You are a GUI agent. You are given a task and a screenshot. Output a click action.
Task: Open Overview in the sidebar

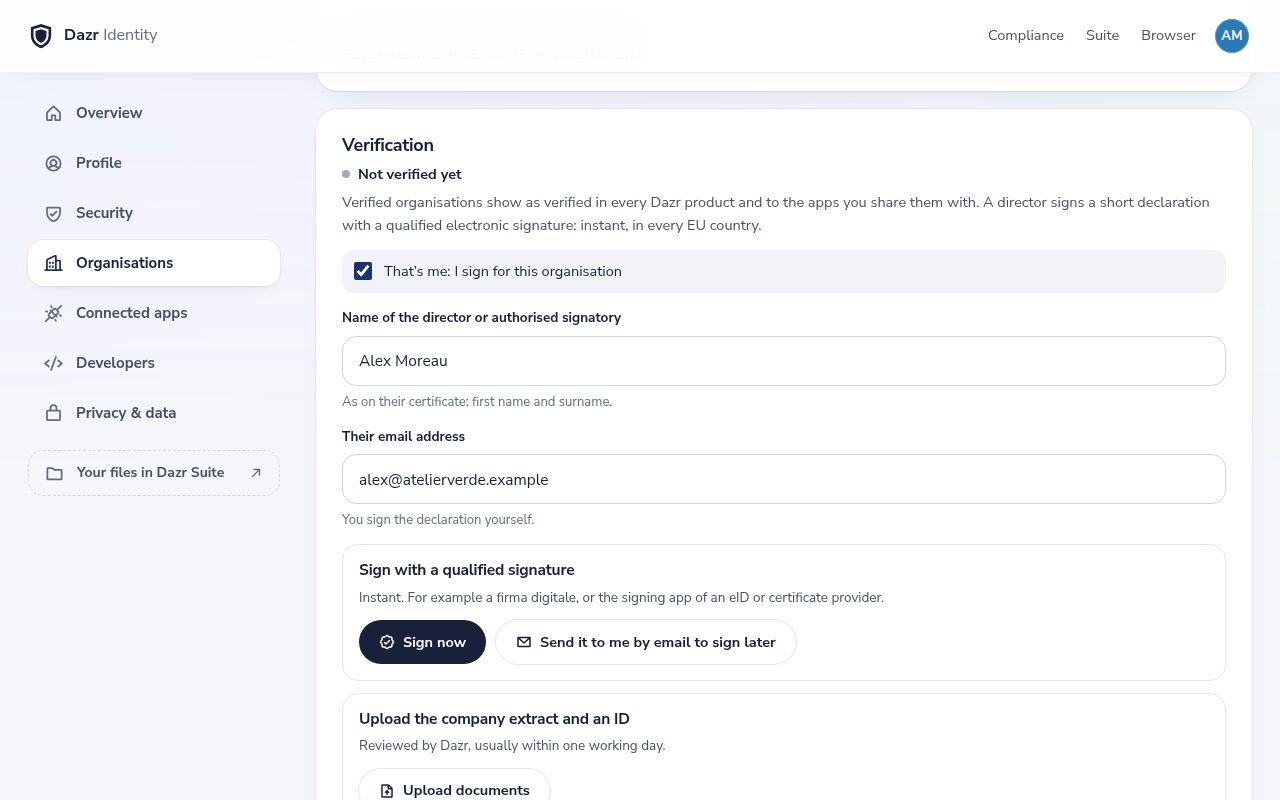154,113
